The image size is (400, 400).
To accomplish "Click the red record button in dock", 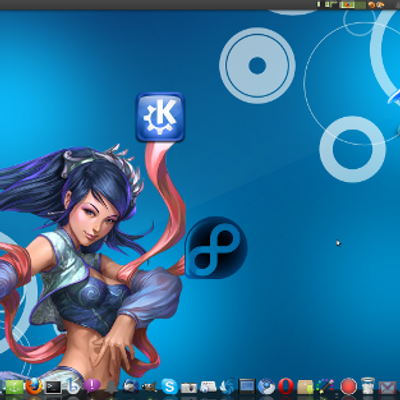I will pyautogui.click(x=348, y=387).
